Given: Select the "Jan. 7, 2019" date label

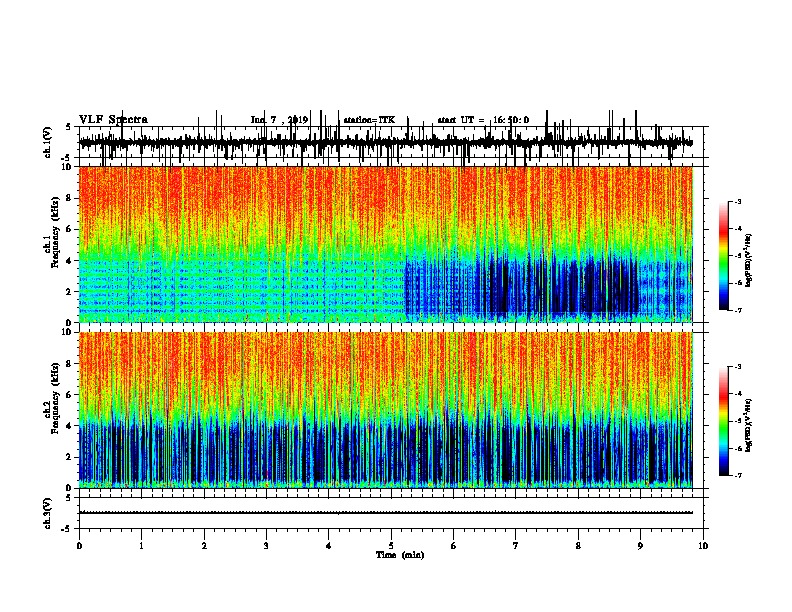Looking at the screenshot, I should (x=279, y=120).
